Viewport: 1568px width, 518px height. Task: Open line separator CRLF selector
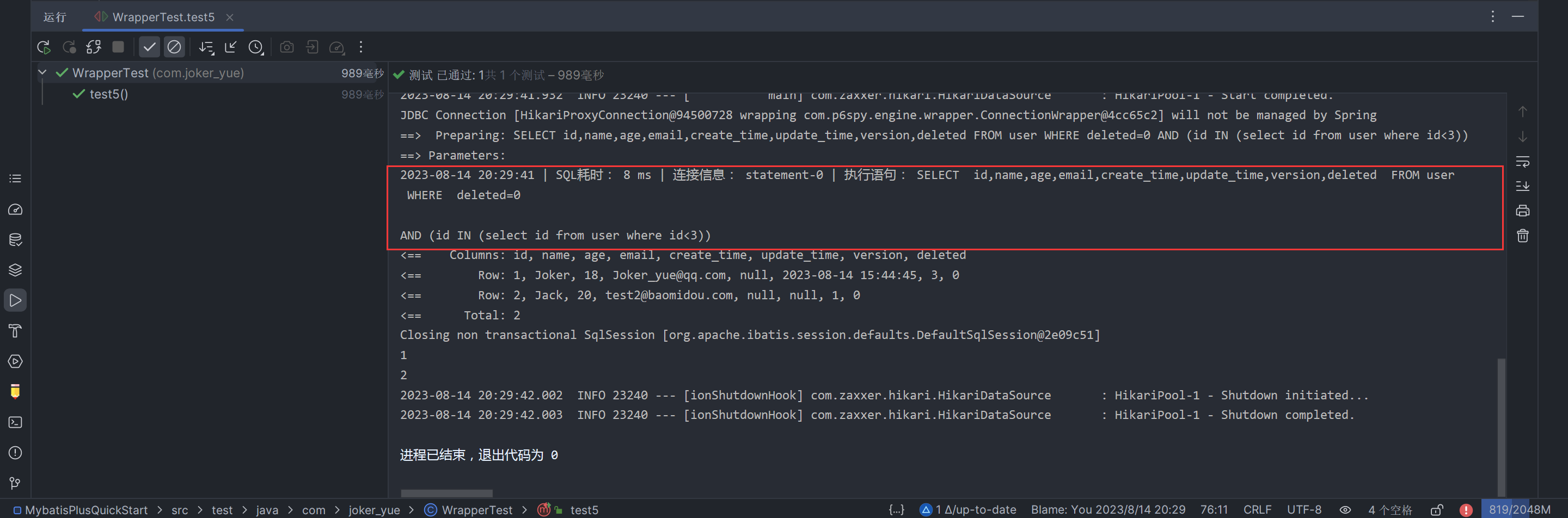[x=1257, y=509]
